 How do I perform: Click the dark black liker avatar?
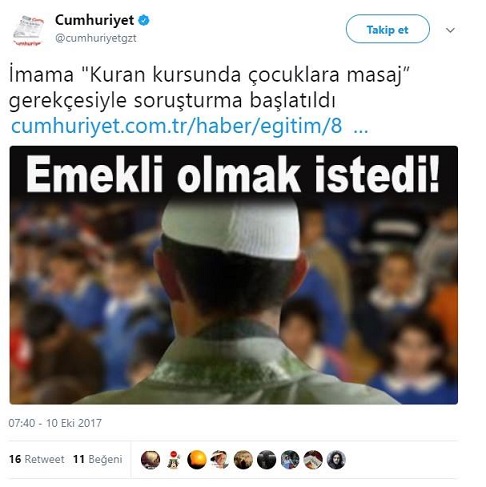(x=266, y=460)
